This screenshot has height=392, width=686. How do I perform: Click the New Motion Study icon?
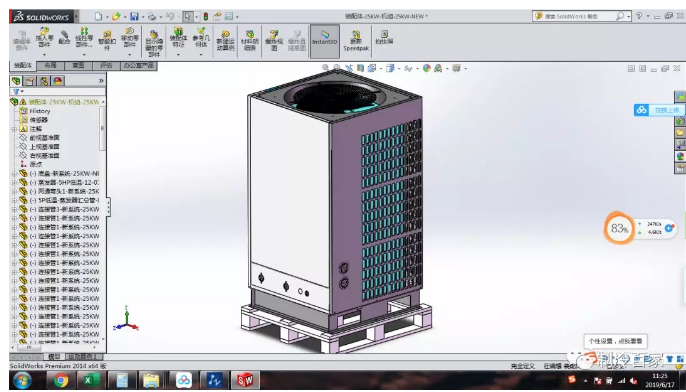[x=225, y=40]
